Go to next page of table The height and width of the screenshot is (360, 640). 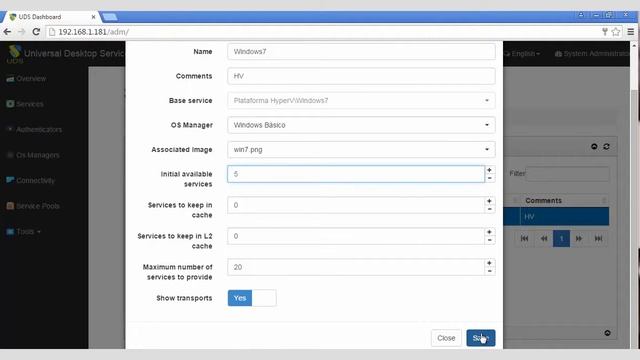[x=579, y=238]
